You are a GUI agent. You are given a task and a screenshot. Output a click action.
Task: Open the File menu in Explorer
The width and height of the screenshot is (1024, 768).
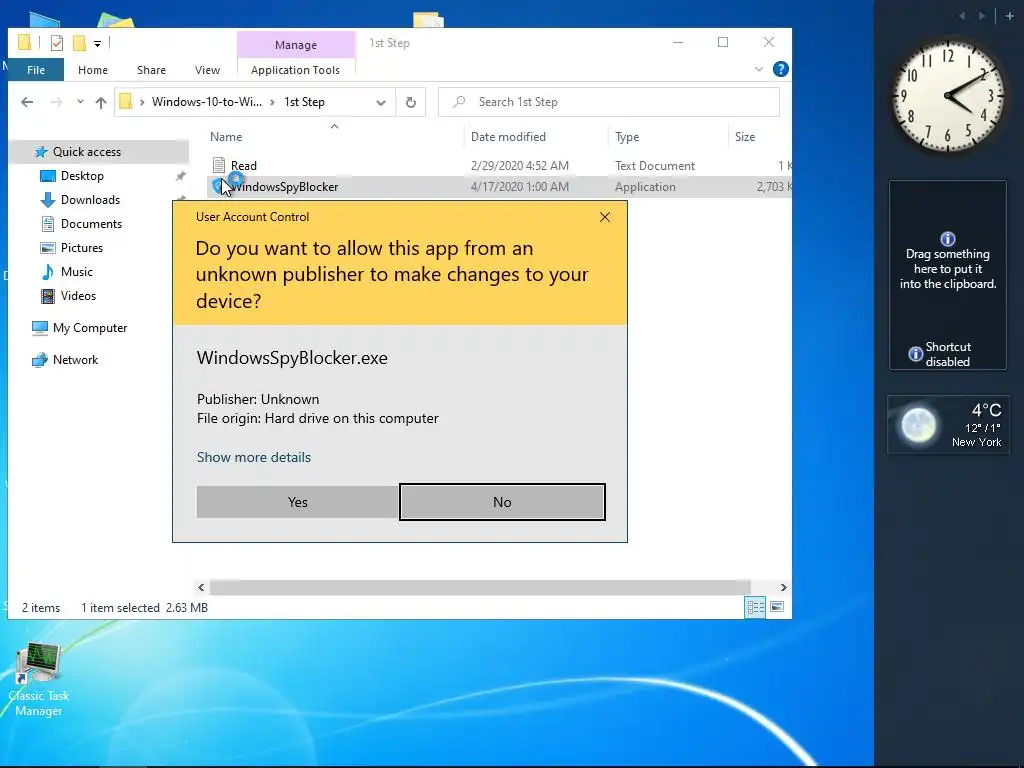(36, 70)
